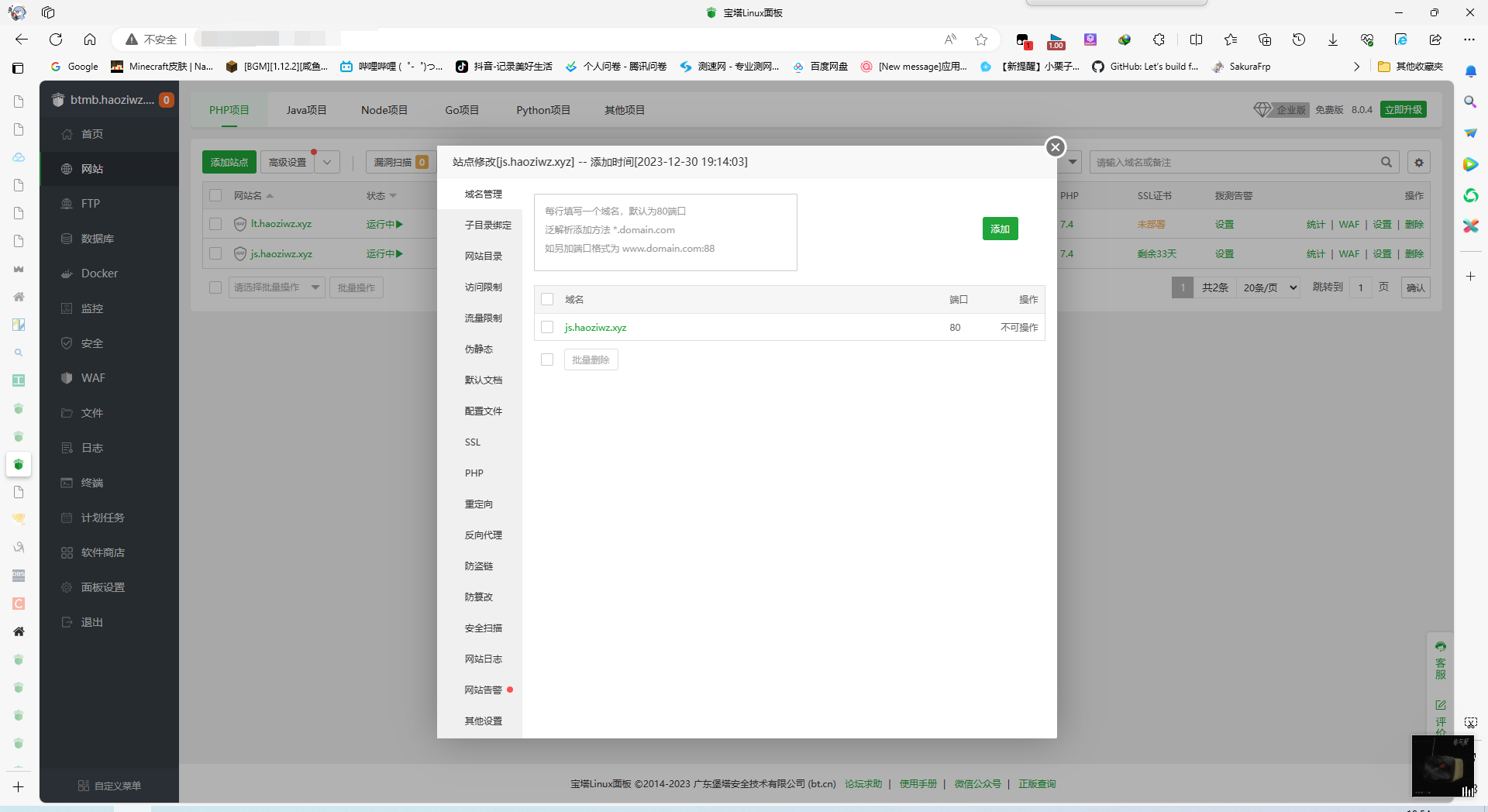Open GitHub bookmark

tap(1145, 67)
